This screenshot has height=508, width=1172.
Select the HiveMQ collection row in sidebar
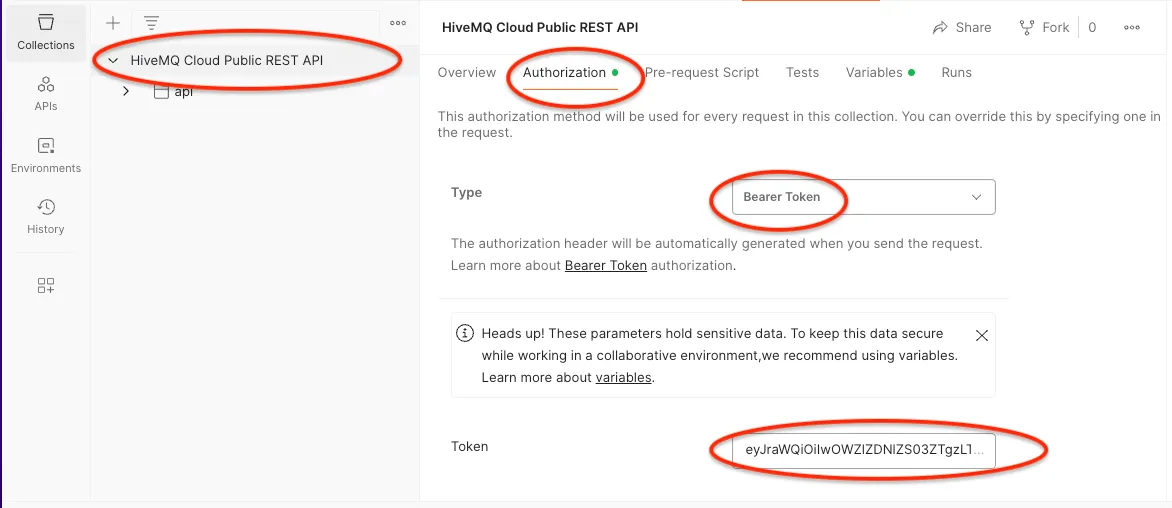[x=255, y=61]
